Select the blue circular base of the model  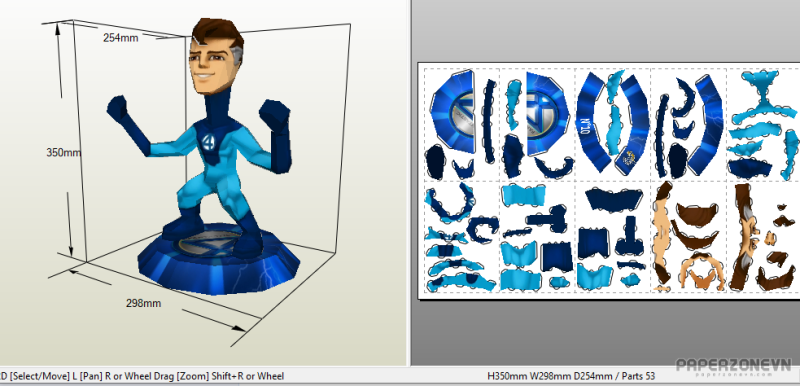click(218, 260)
